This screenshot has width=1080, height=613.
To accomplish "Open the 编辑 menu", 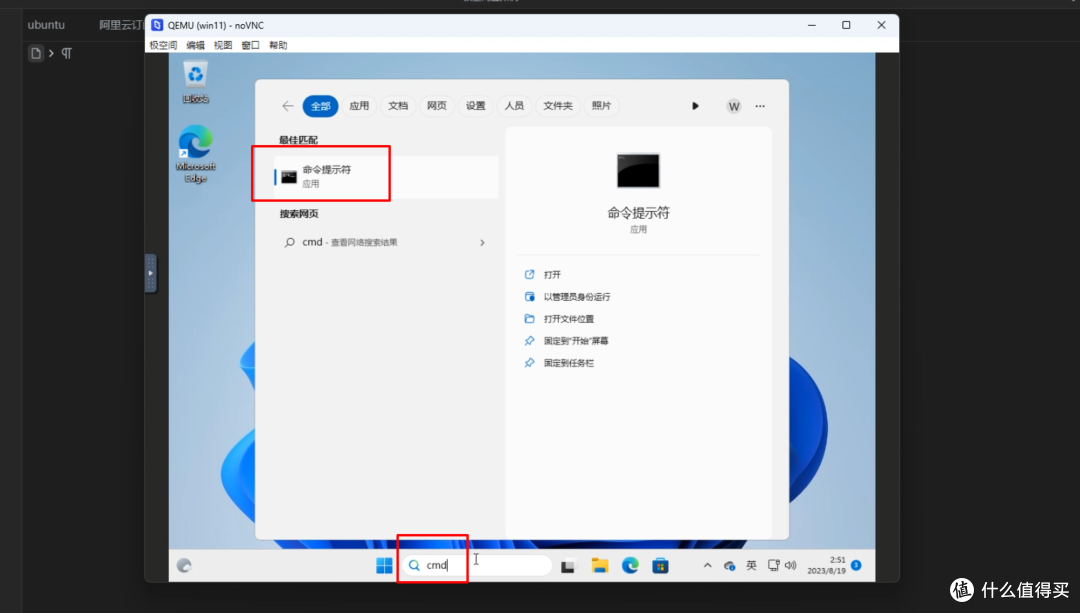I will (x=196, y=45).
